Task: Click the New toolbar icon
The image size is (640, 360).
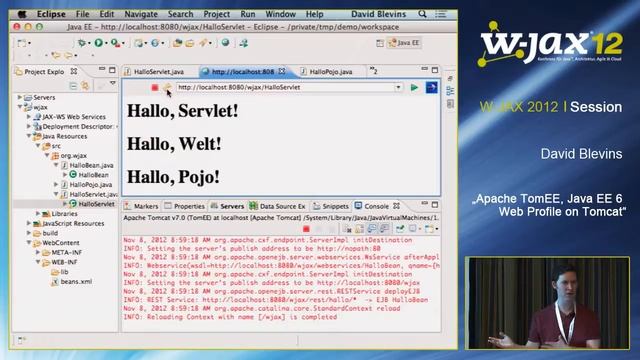Action: pyautogui.click(x=21, y=42)
